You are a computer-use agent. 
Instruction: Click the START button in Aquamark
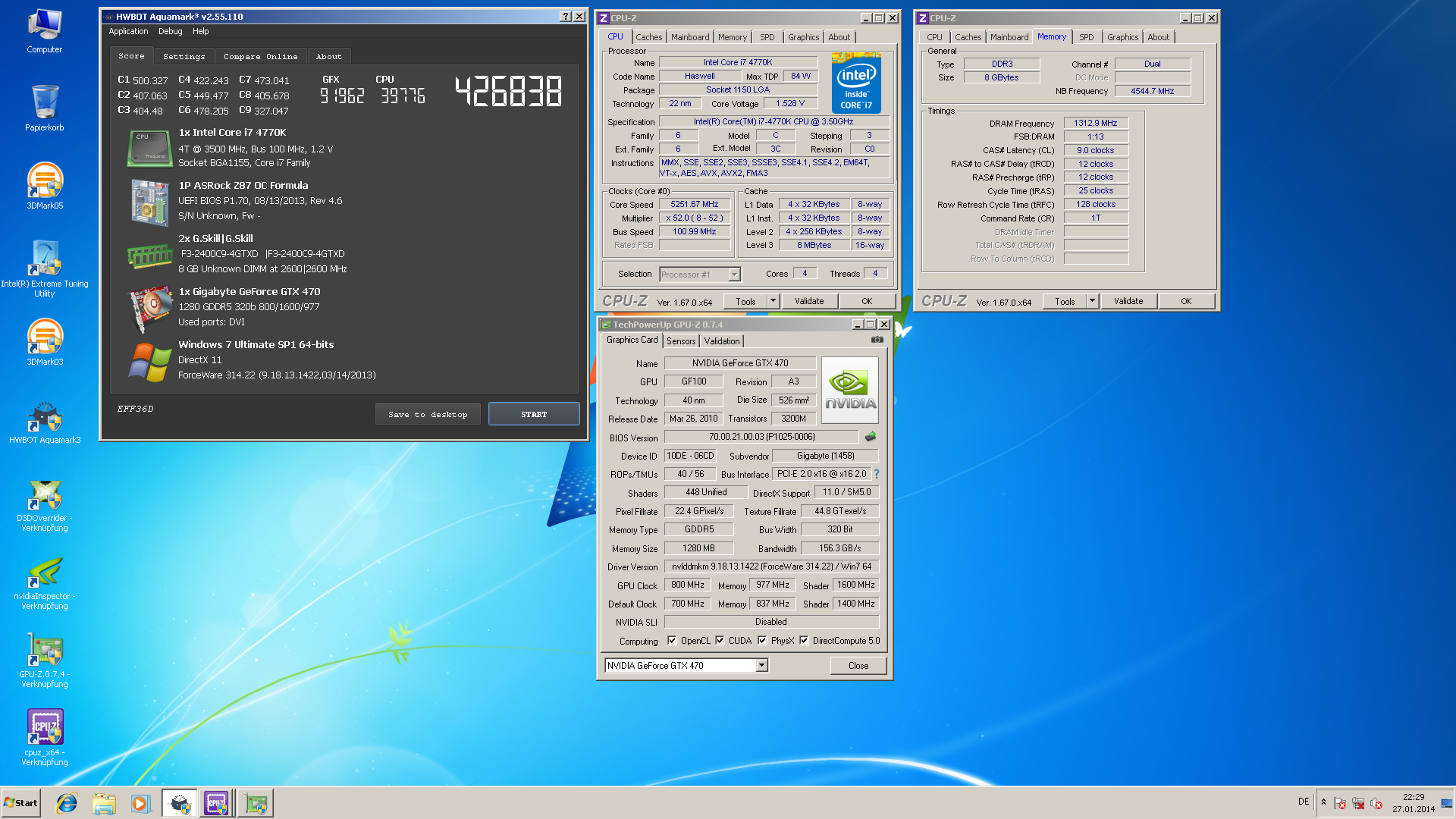[534, 414]
